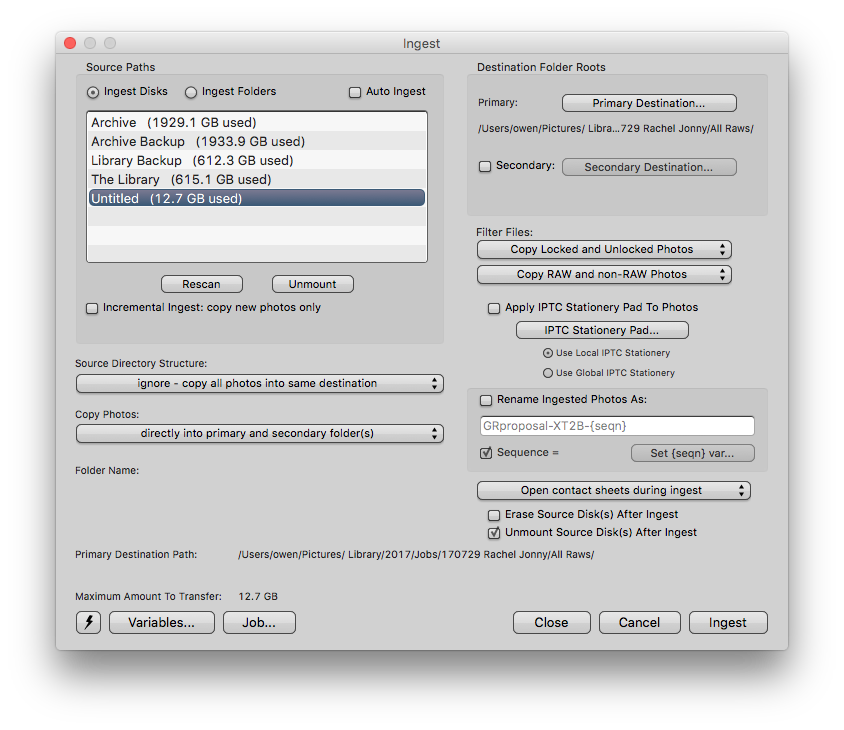Click the rename template text field
The height and width of the screenshot is (730, 844).
pyautogui.click(x=616, y=426)
